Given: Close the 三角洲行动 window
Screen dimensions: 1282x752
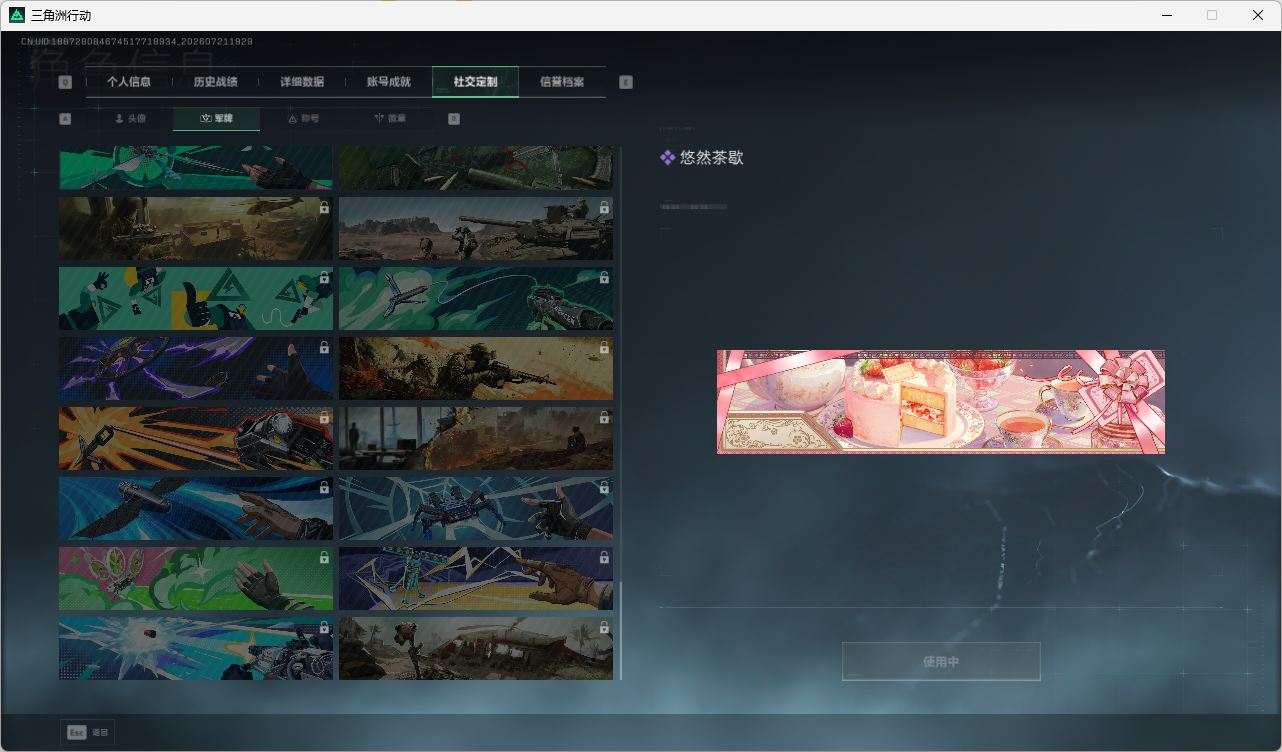Looking at the screenshot, I should pos(1258,15).
